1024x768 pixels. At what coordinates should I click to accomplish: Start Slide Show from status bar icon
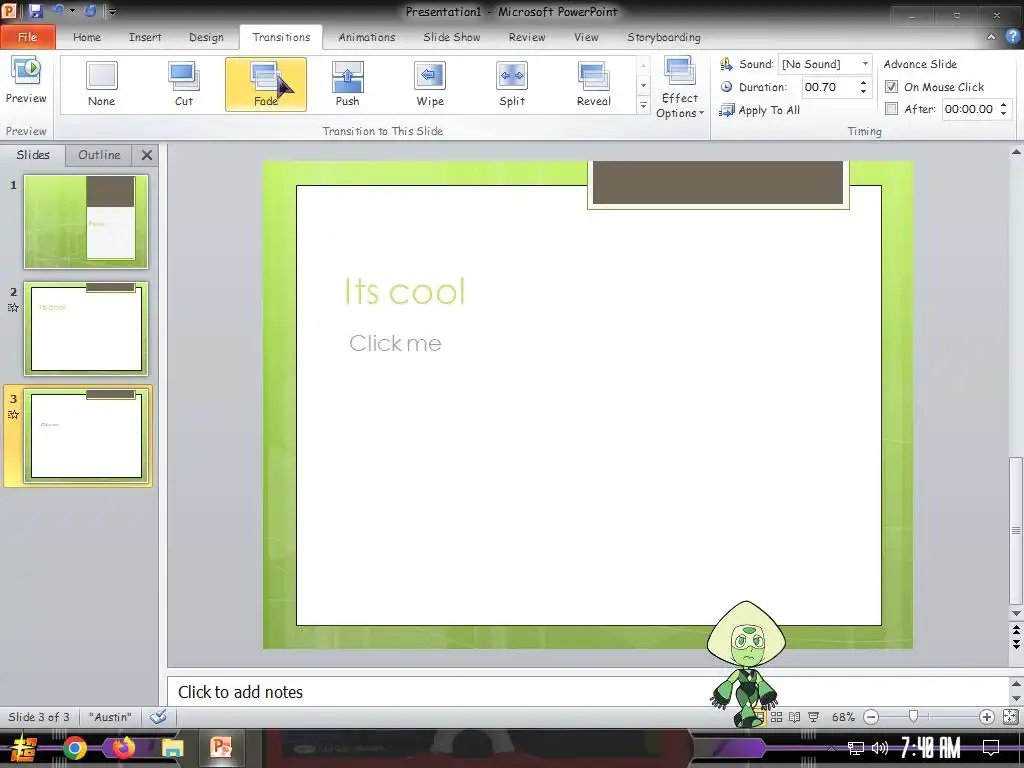click(814, 717)
